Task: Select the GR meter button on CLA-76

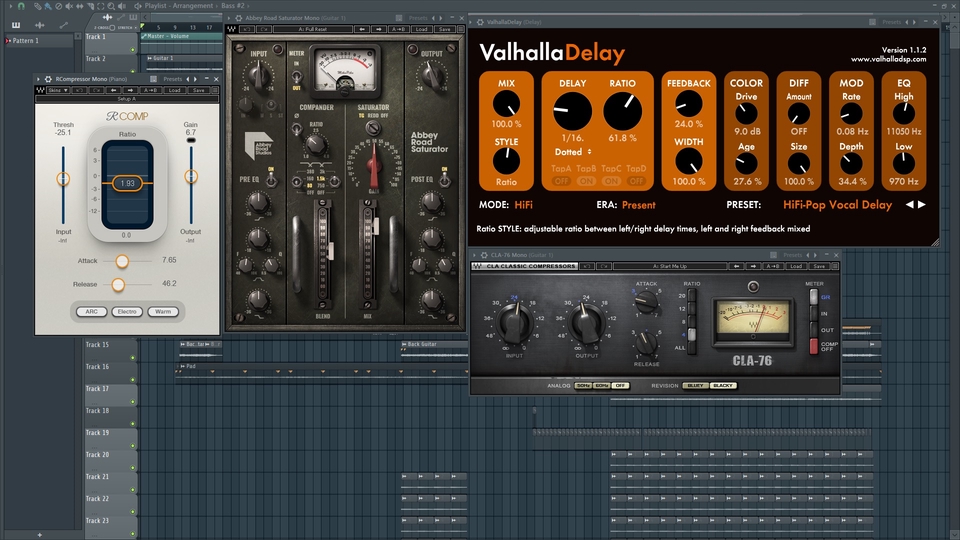Action: click(x=814, y=297)
